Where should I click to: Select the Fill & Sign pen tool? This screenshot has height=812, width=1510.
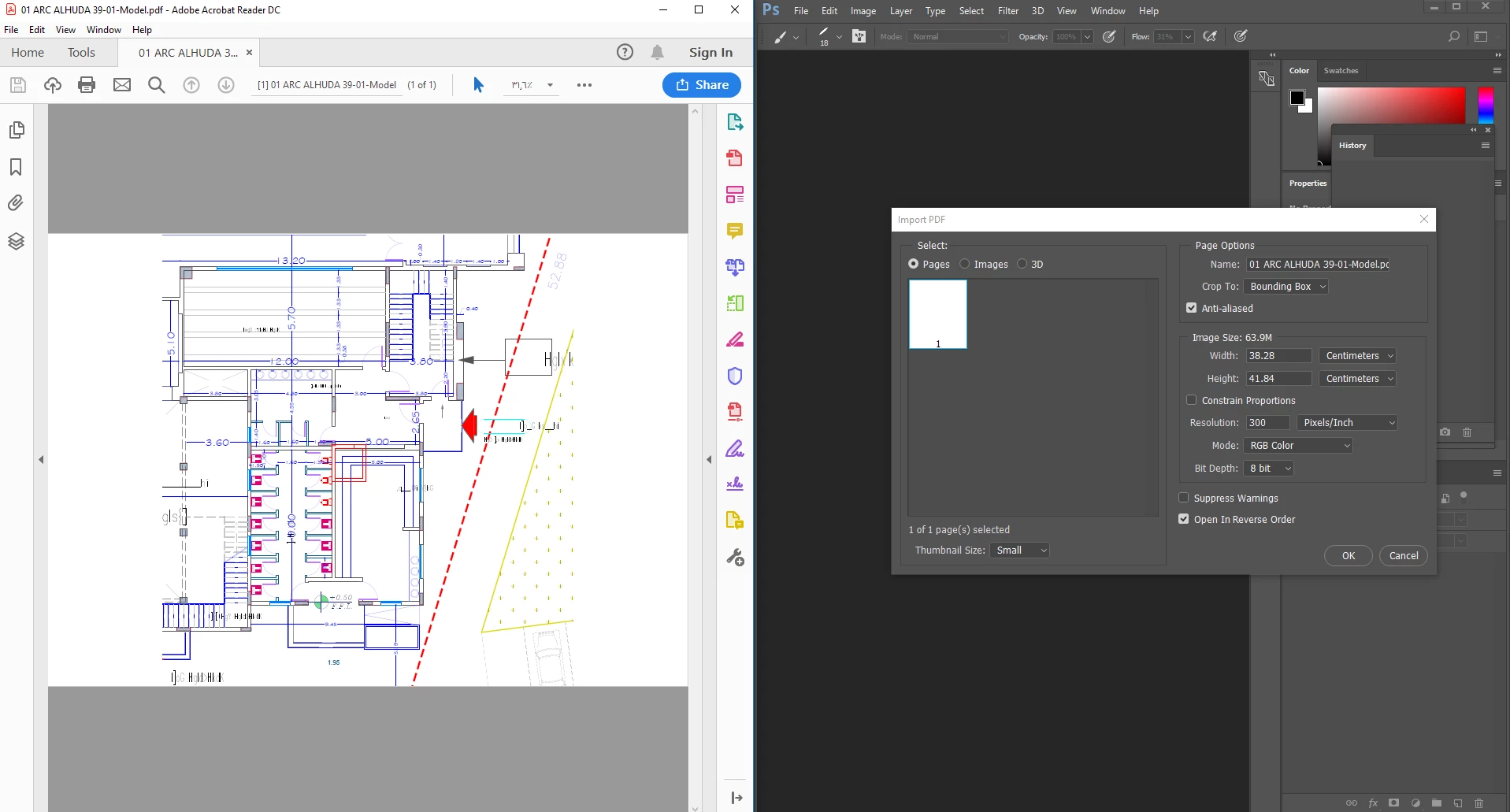pos(735,449)
